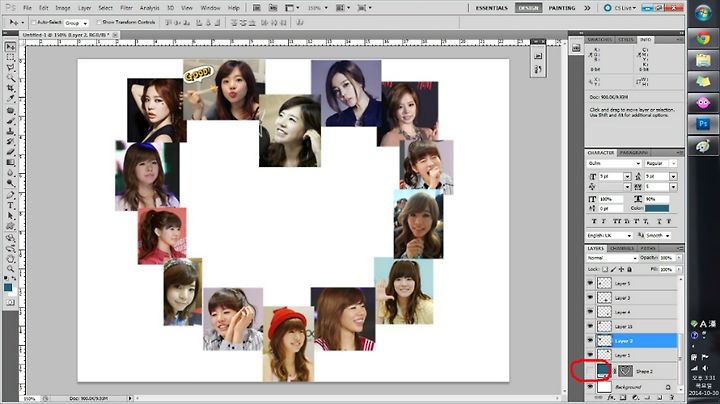
Task: Create new adjustment layer icon
Action: (x=636, y=398)
